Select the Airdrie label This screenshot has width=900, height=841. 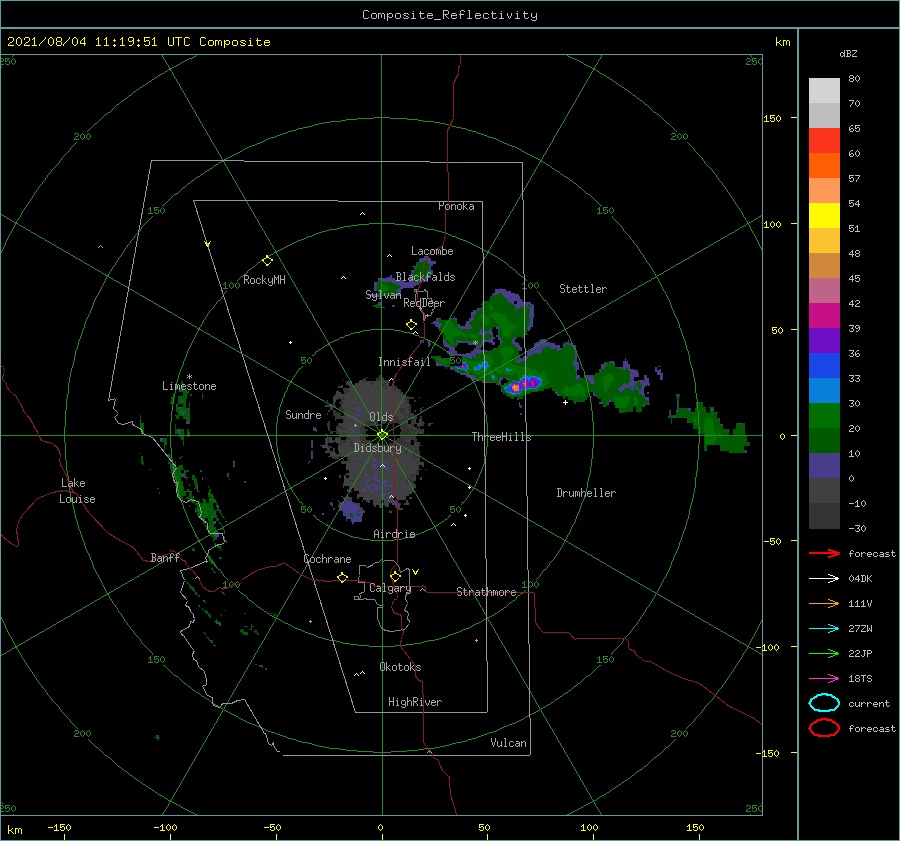[x=394, y=534]
